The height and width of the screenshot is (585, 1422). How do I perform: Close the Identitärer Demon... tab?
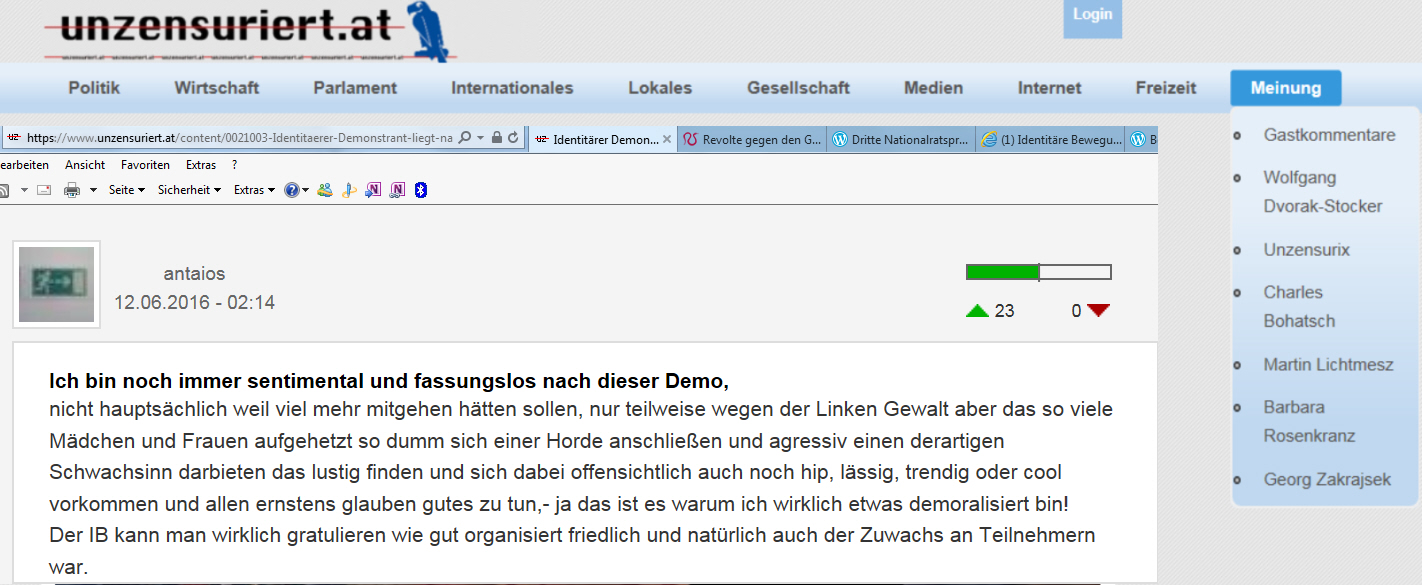coord(667,140)
